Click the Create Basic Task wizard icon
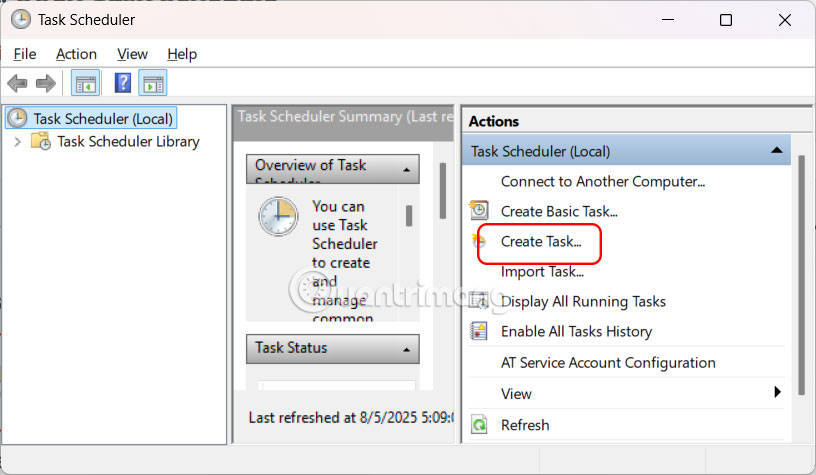This screenshot has height=475, width=816. (x=479, y=211)
